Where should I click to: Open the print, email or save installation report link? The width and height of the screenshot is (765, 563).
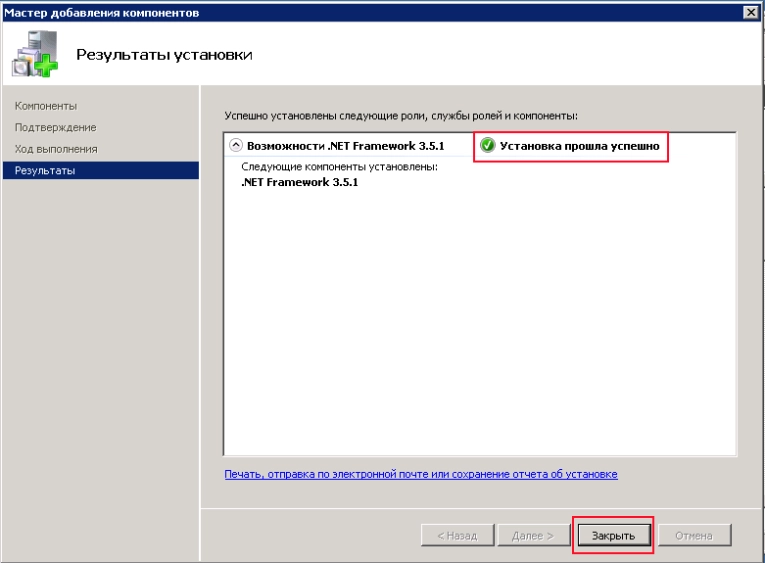pos(421,474)
